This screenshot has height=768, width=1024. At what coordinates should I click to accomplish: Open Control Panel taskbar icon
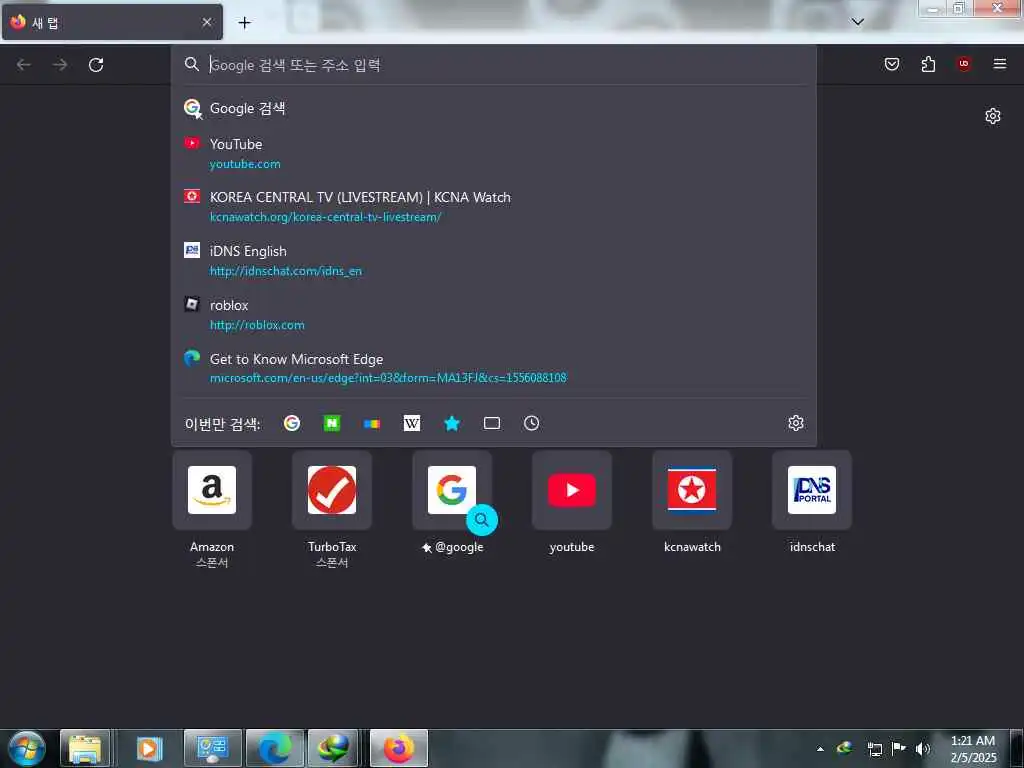point(212,748)
